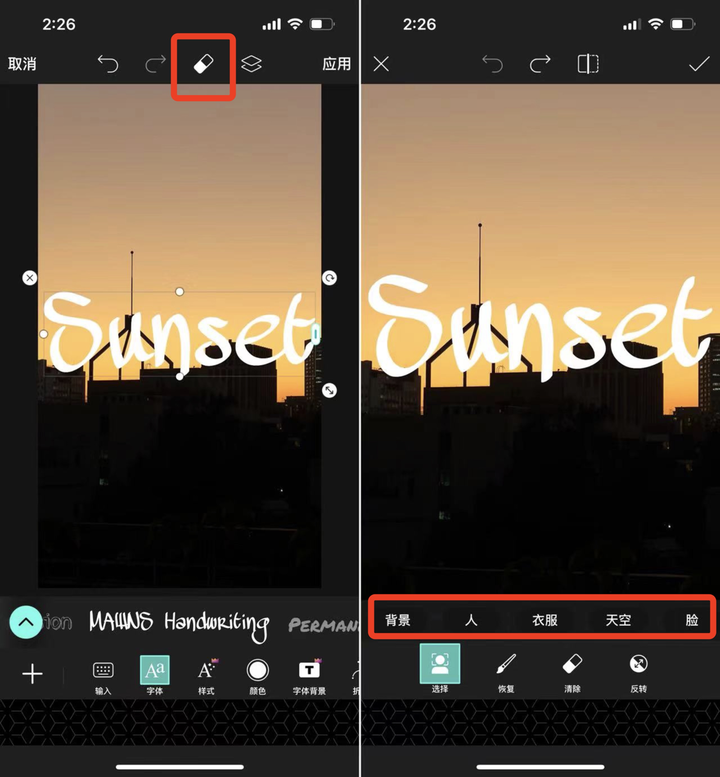This screenshot has width=720, height=777.
Task: Undo last action in left screen
Action: [x=108, y=64]
